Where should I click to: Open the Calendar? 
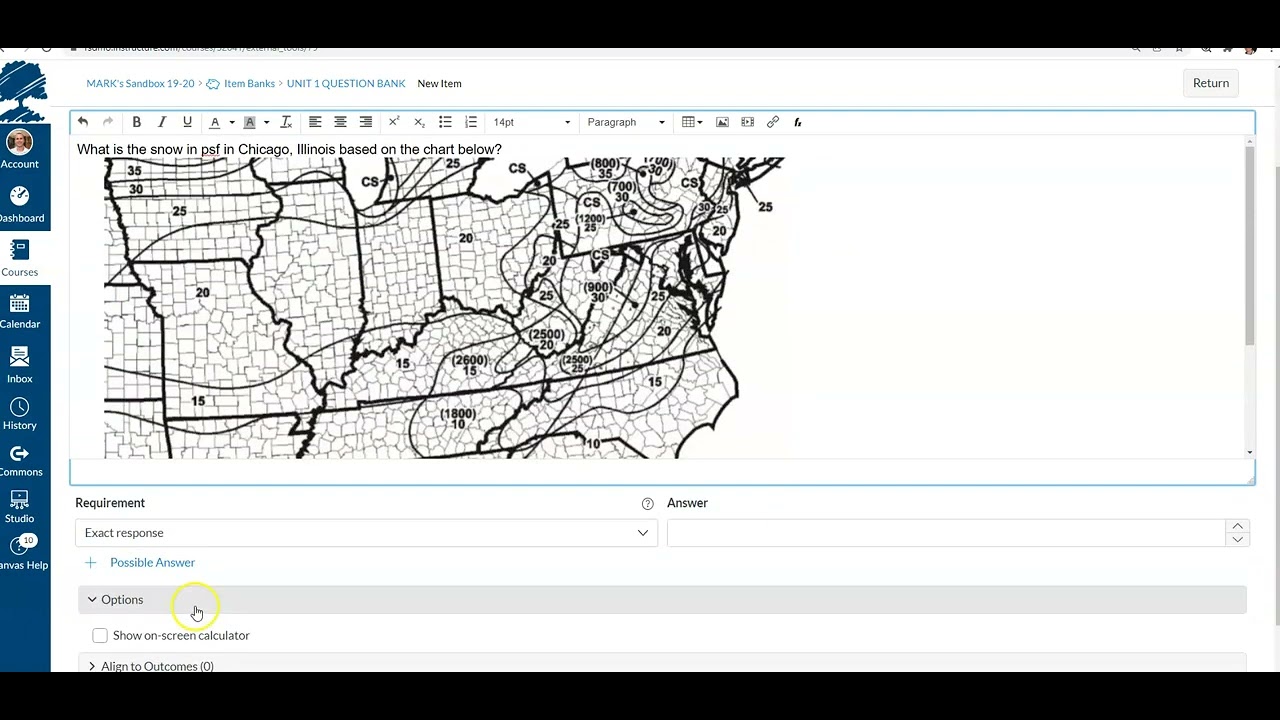tap(19, 311)
